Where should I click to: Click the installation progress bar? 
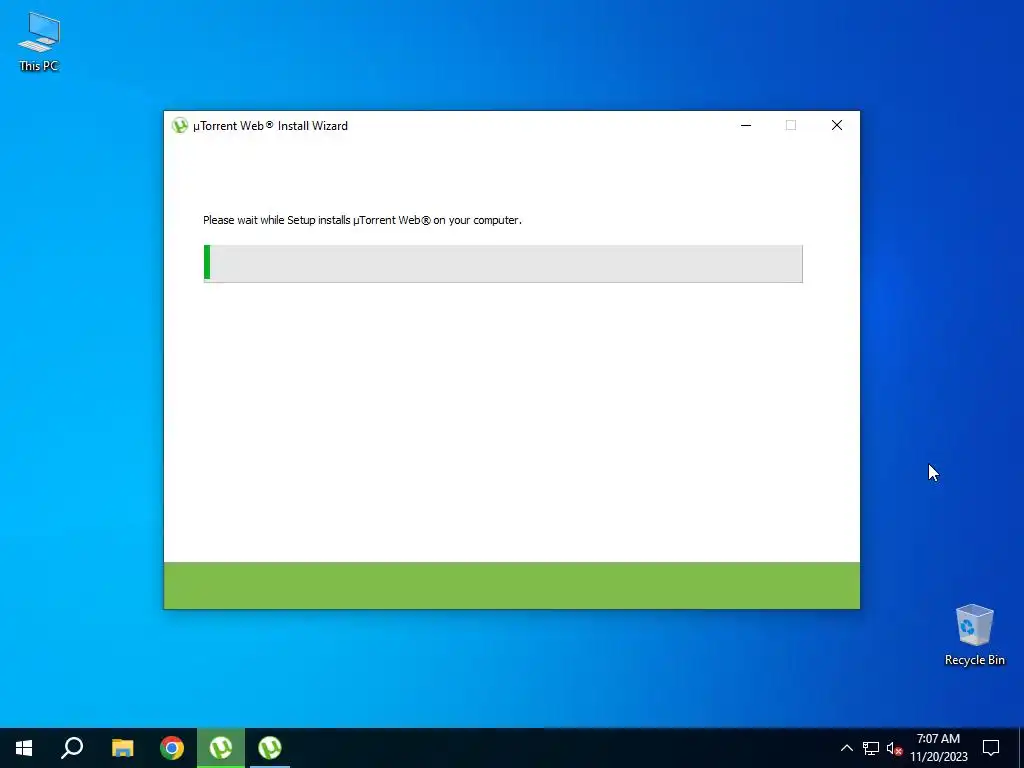coord(503,264)
